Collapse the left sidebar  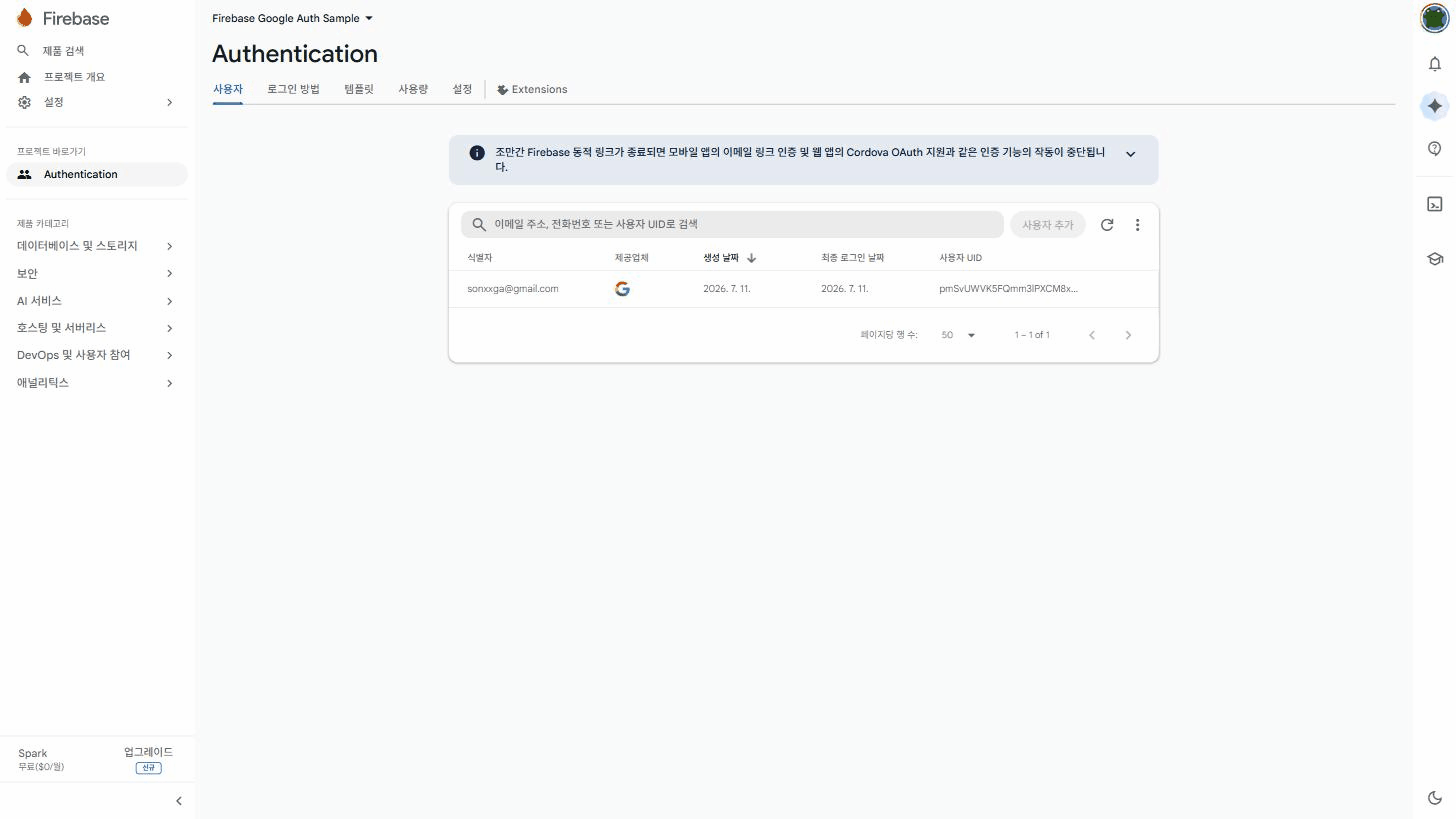coord(179,801)
